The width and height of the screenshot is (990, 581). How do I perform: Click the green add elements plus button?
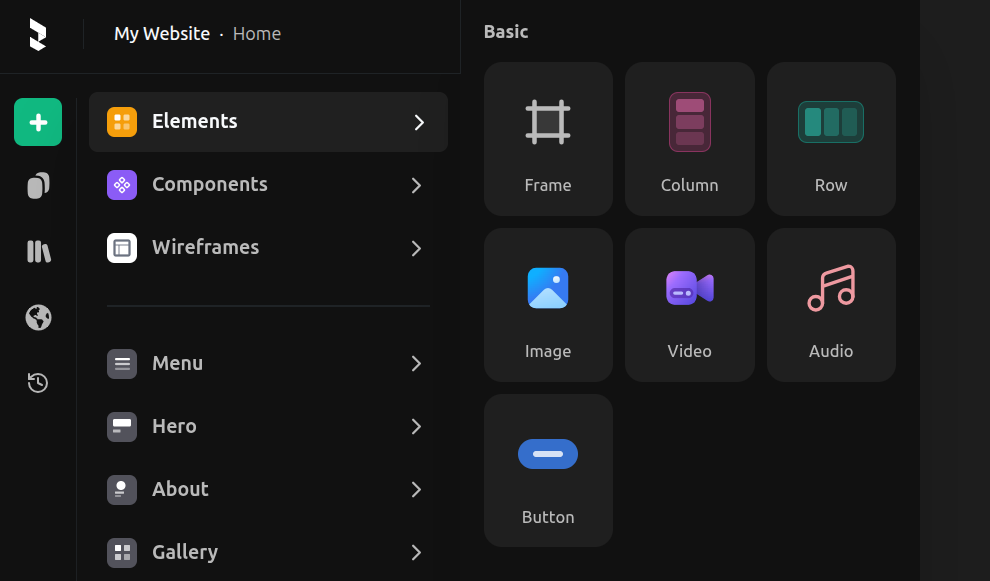click(x=38, y=122)
